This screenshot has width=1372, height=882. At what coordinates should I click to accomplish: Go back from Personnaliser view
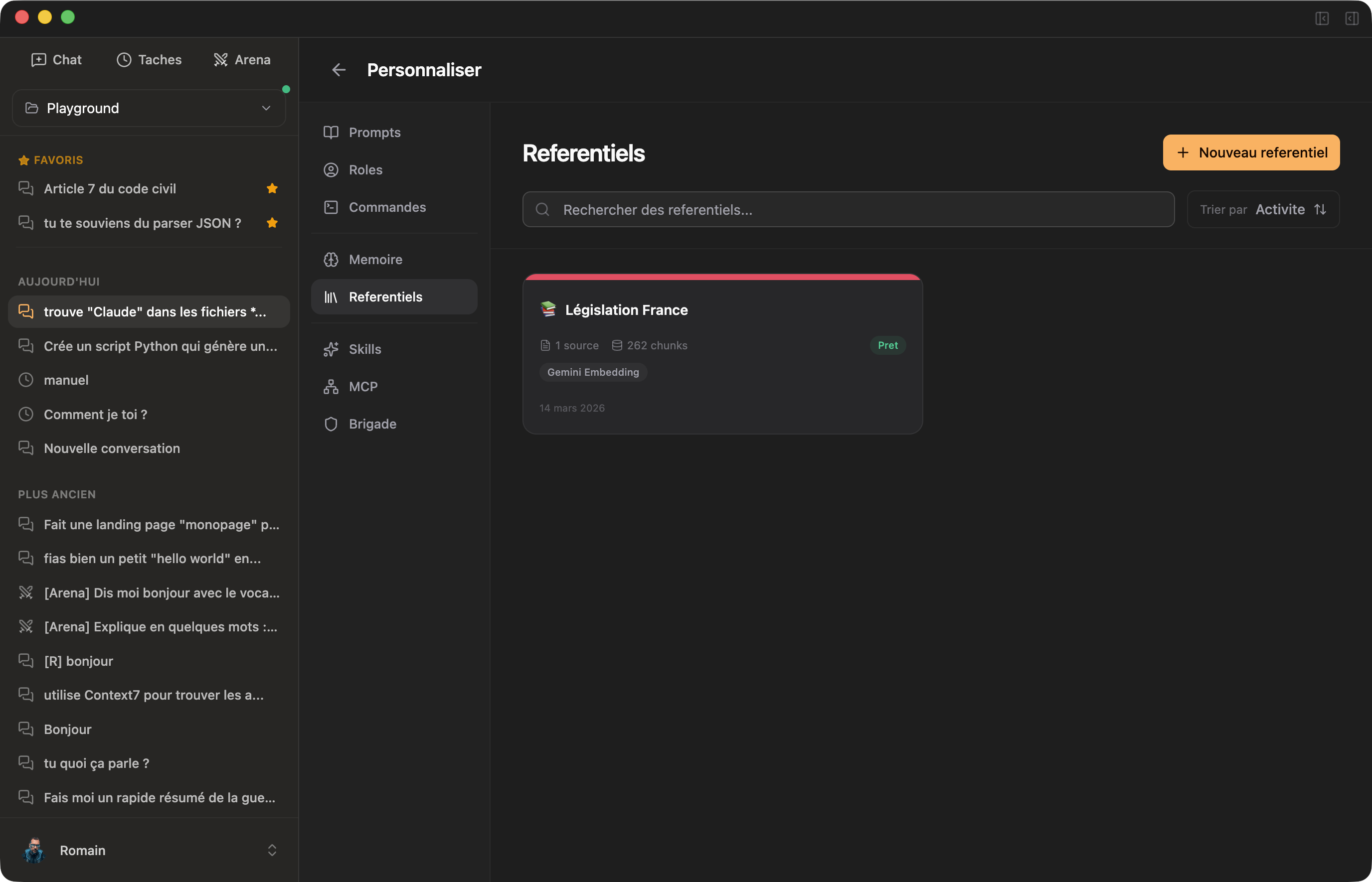click(x=339, y=69)
